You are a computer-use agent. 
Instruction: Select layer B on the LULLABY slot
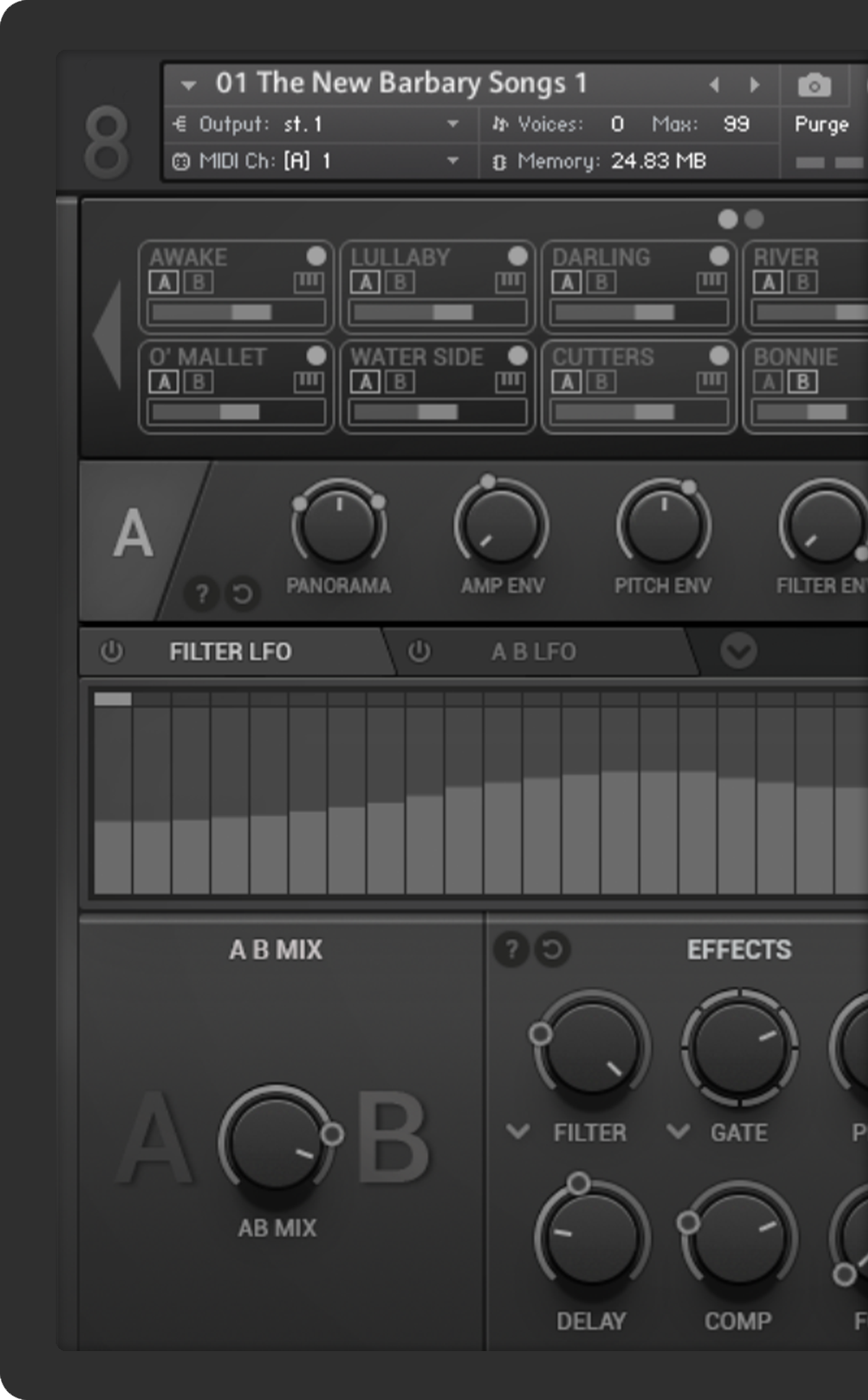pyautogui.click(x=400, y=283)
